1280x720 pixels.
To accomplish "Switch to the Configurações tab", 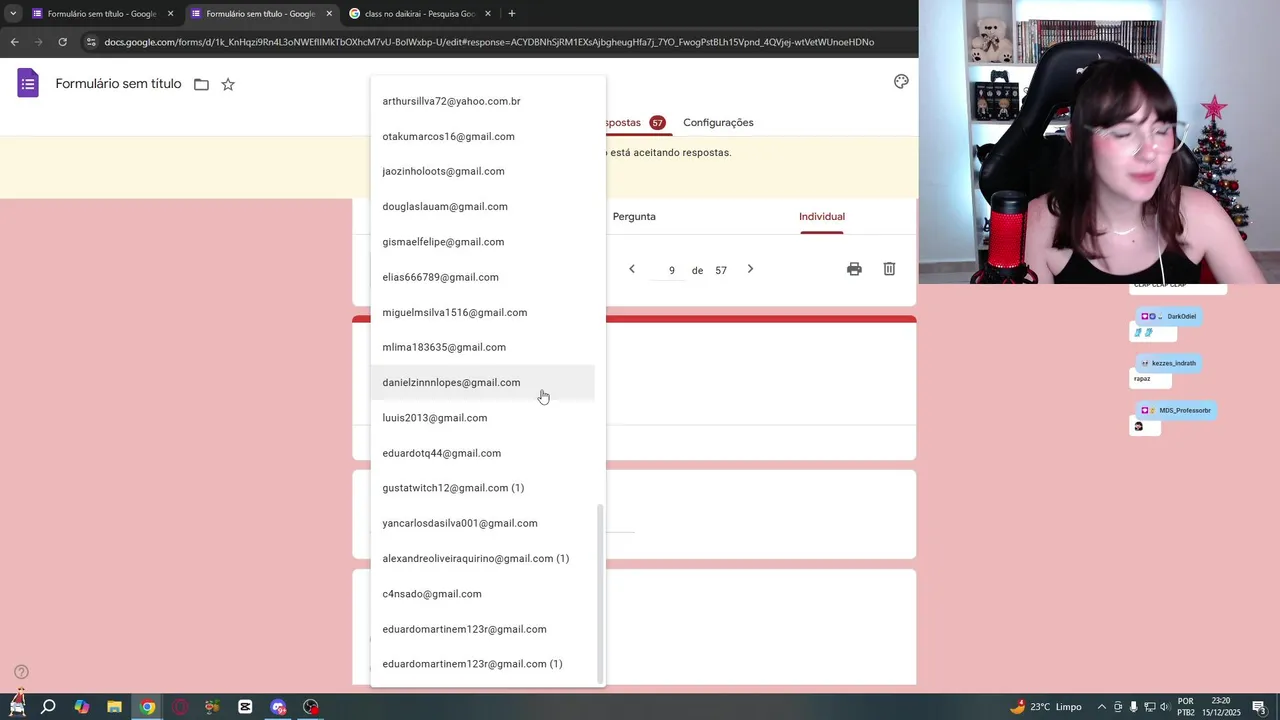I will [x=718, y=123].
